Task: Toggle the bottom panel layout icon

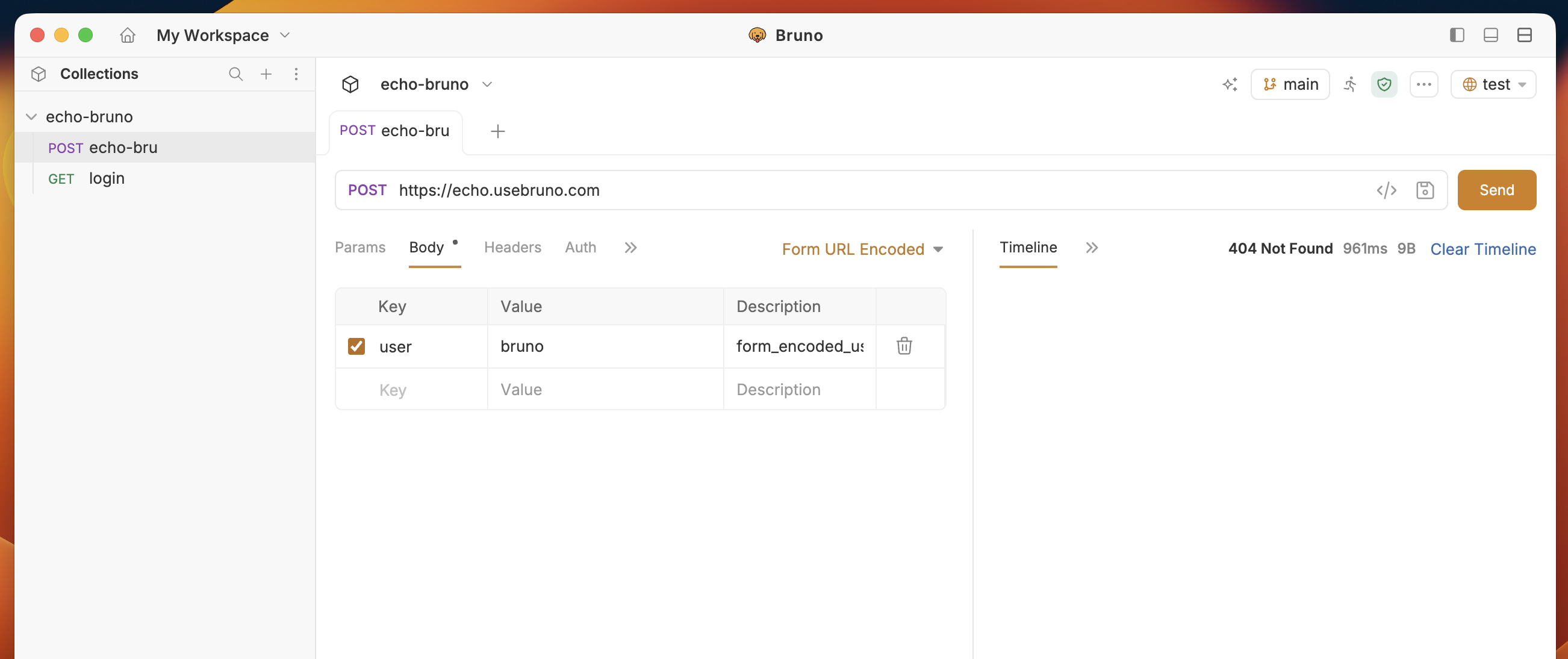Action: click(1491, 36)
